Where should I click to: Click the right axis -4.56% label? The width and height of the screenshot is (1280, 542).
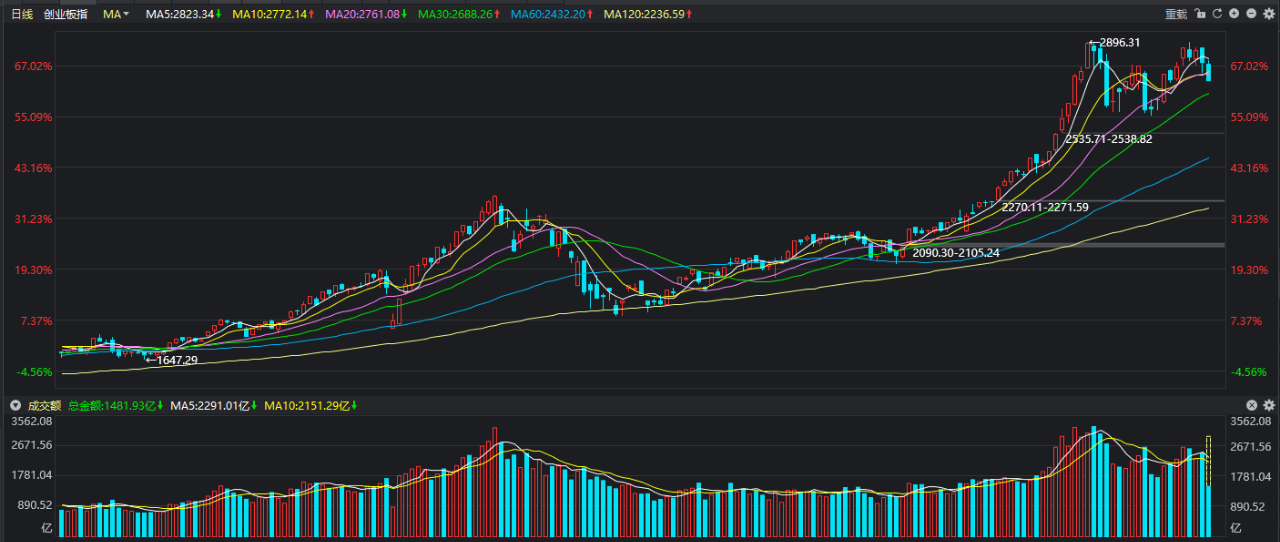pos(1249,372)
